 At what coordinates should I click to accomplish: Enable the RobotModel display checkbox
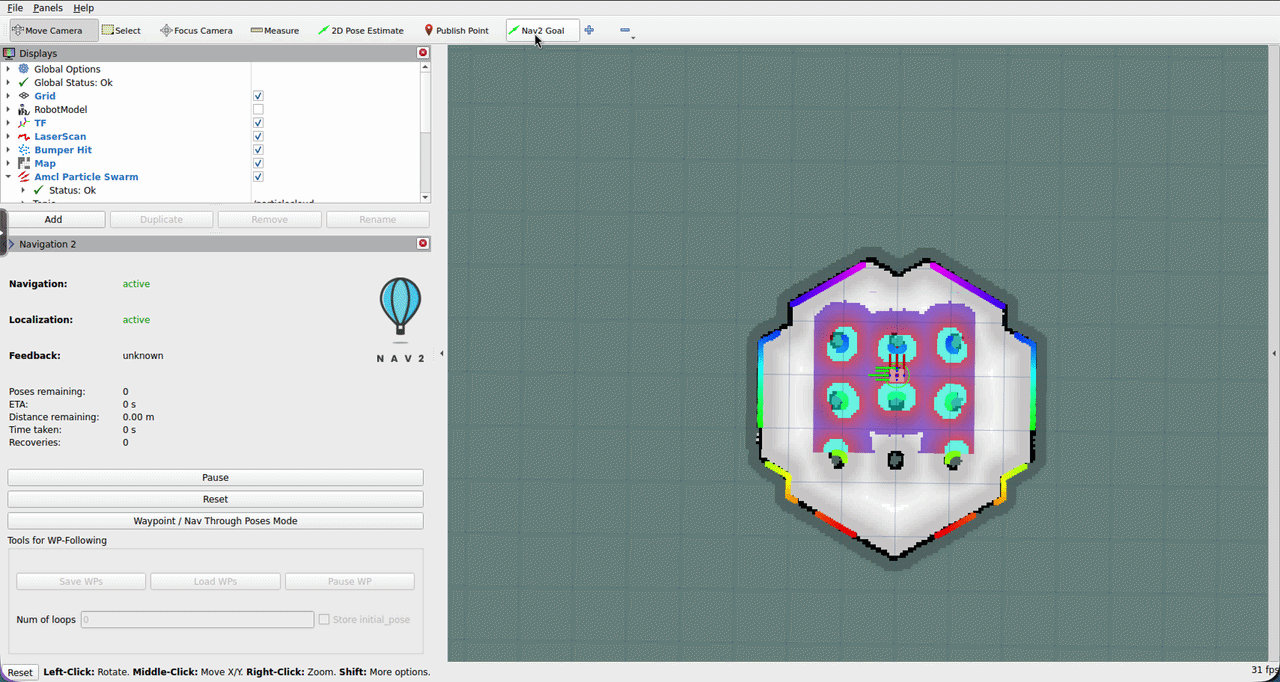[258, 109]
